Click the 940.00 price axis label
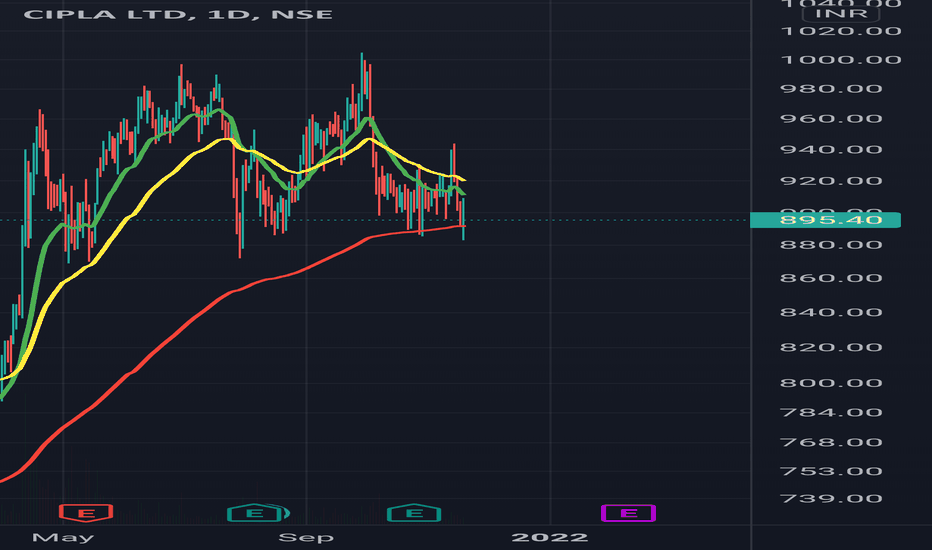 [832, 149]
